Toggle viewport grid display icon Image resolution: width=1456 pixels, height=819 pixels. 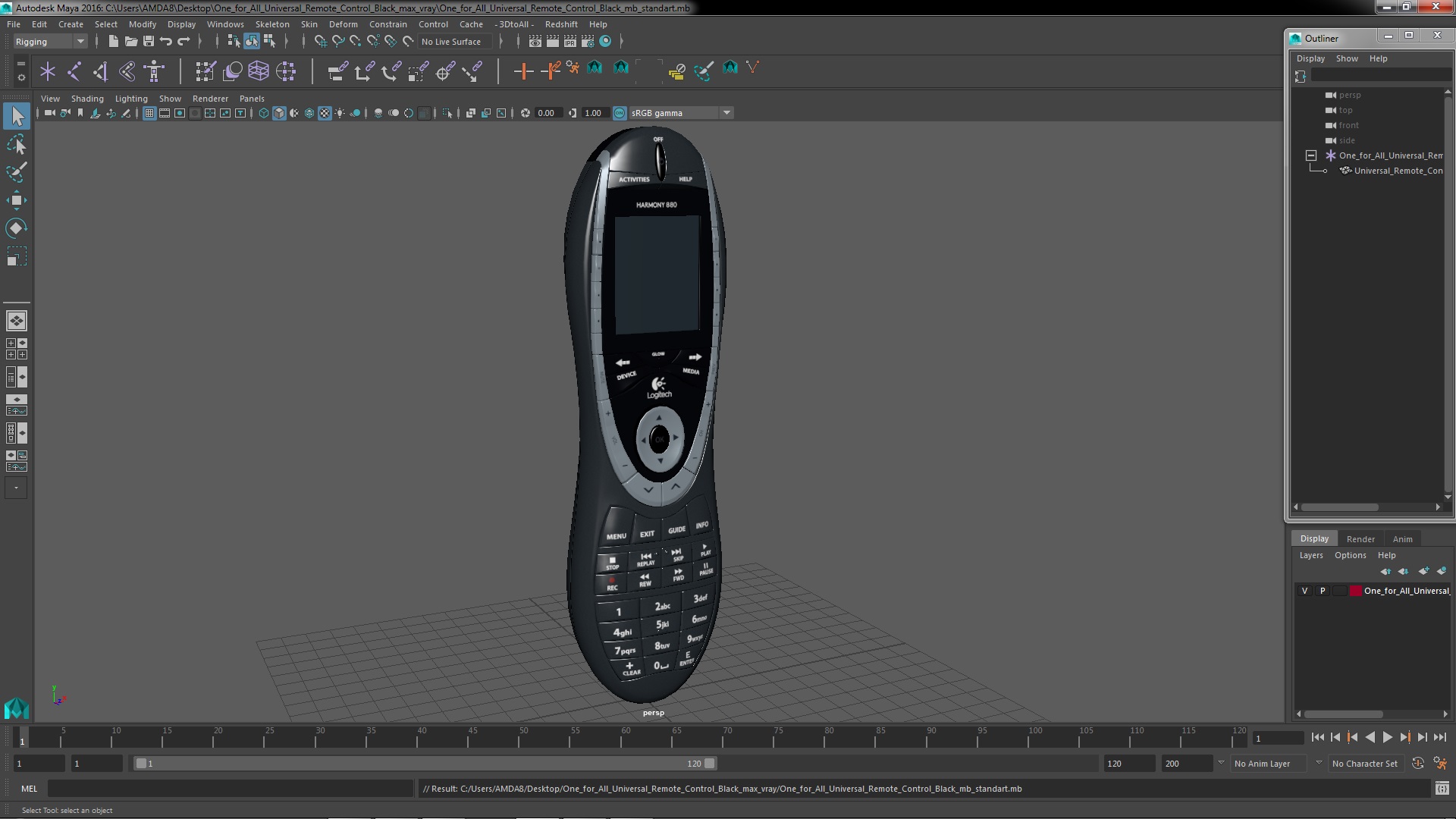coord(149,113)
